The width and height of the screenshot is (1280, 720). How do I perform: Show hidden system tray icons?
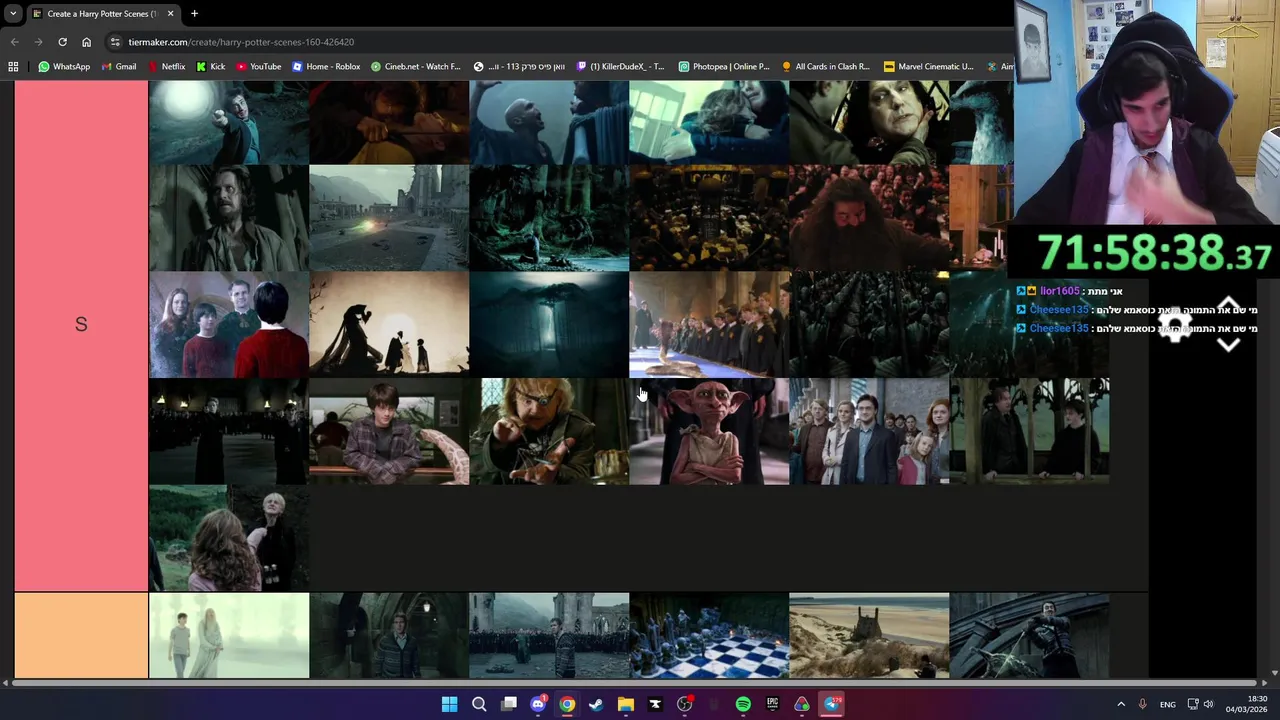(x=1121, y=704)
